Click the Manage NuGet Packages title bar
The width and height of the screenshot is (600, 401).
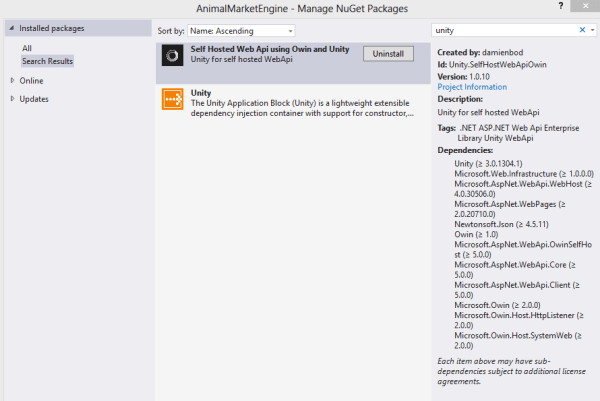(x=300, y=8)
